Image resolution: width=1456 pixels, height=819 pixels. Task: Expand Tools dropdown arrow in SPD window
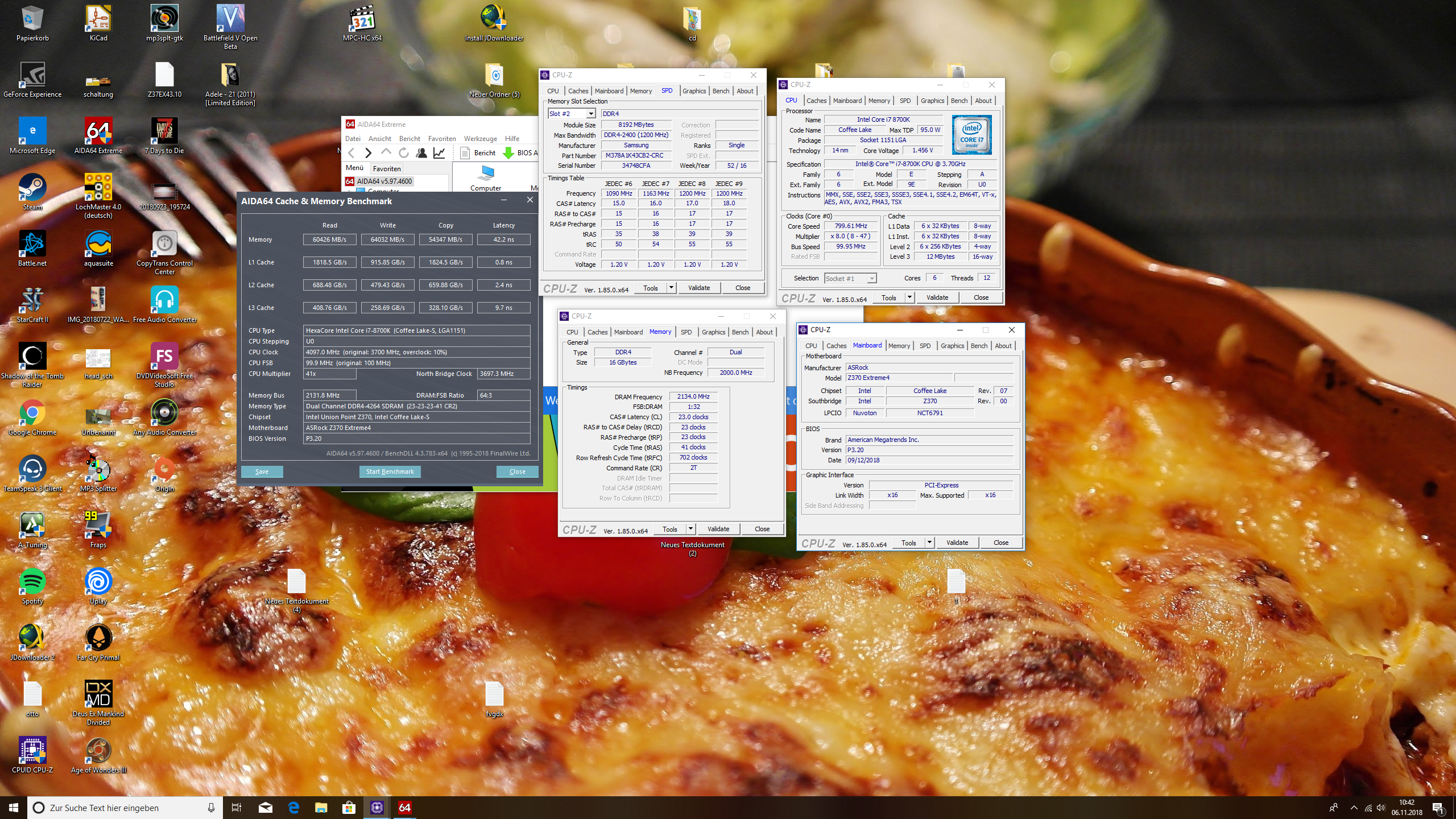(x=671, y=288)
